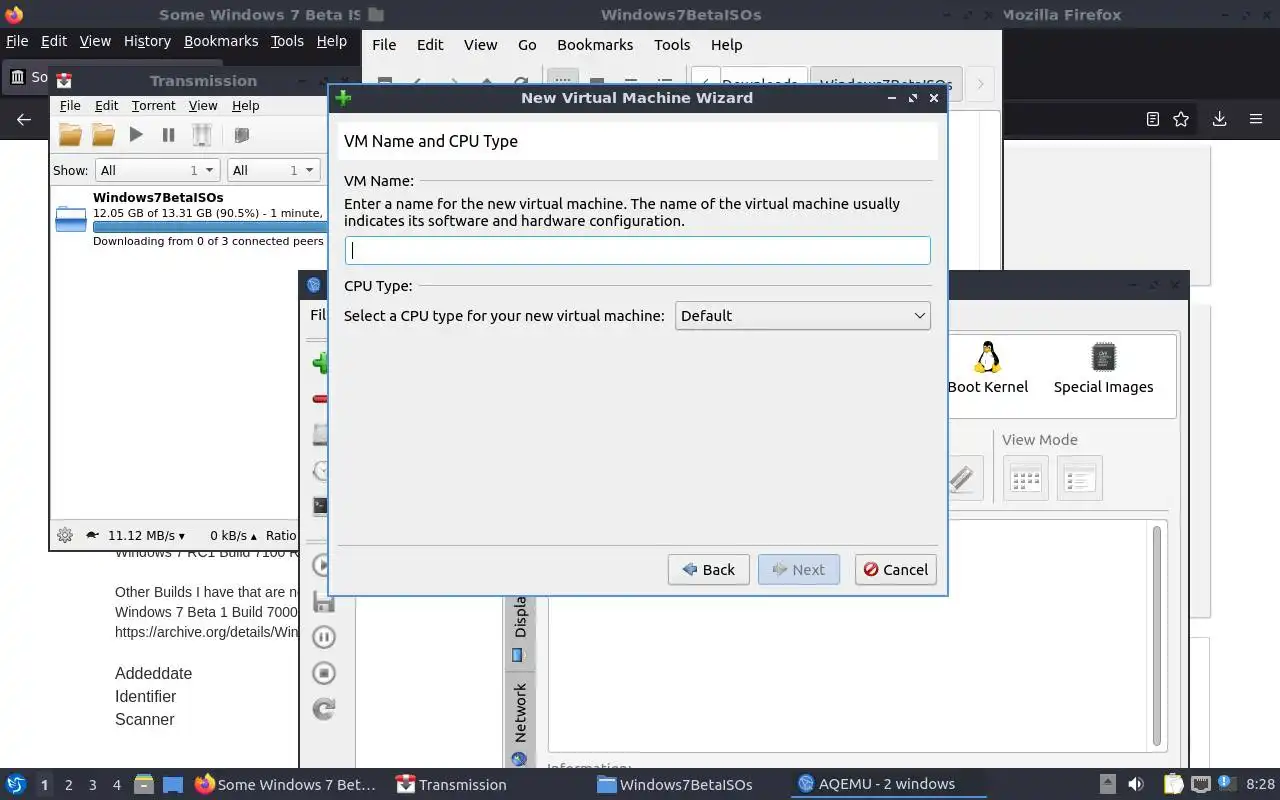
Task: Click the Boot Kernel penguin icon in AQEMU
Action: click(988, 357)
